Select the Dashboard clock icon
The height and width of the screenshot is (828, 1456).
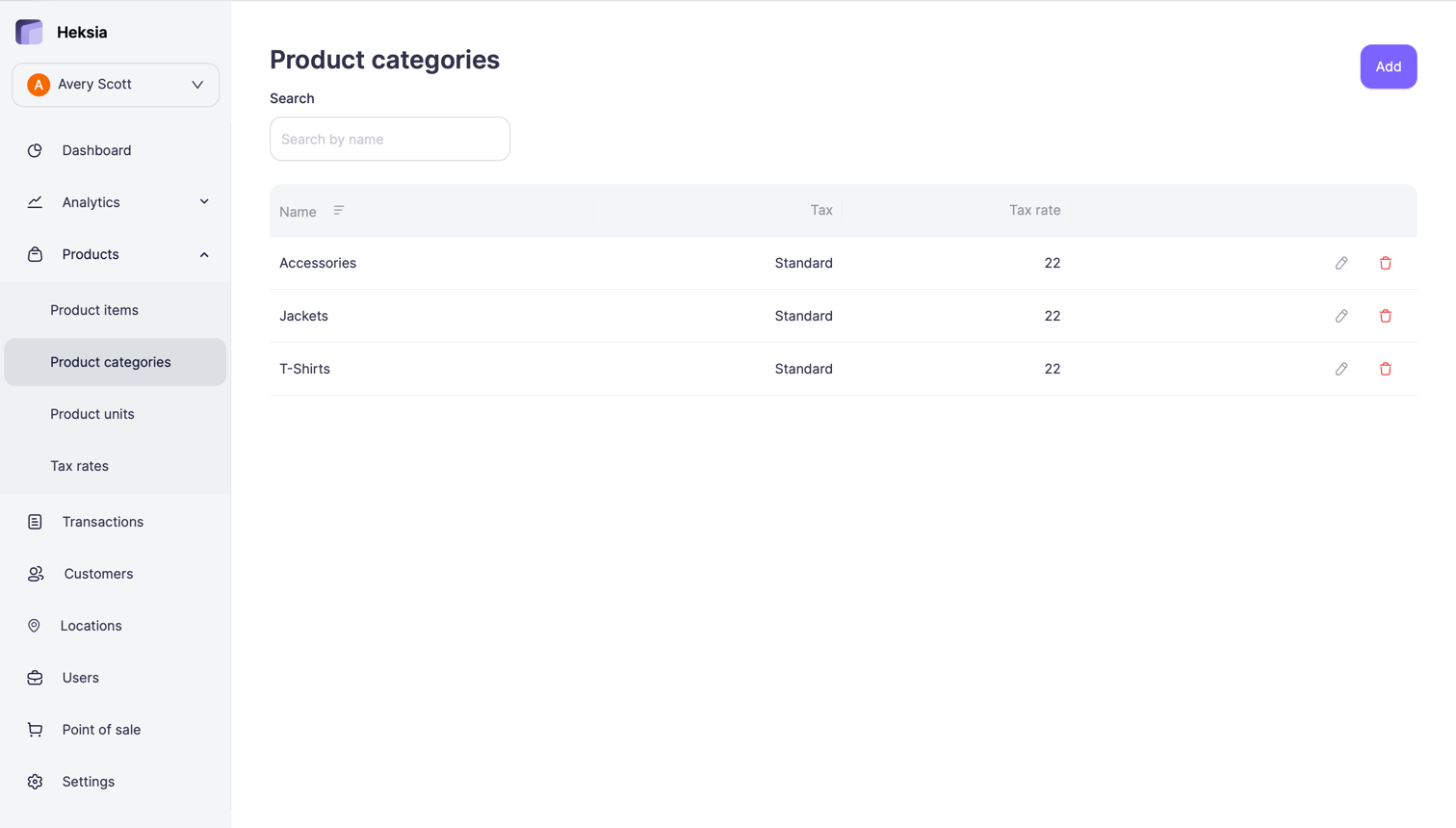pyautogui.click(x=35, y=150)
